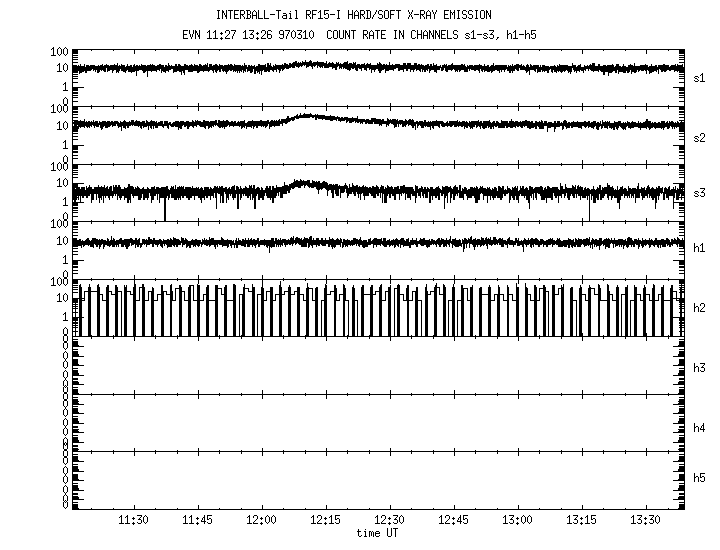720x550 pixels.
Task: Click the 13:00 time axis label
Action: click(518, 521)
